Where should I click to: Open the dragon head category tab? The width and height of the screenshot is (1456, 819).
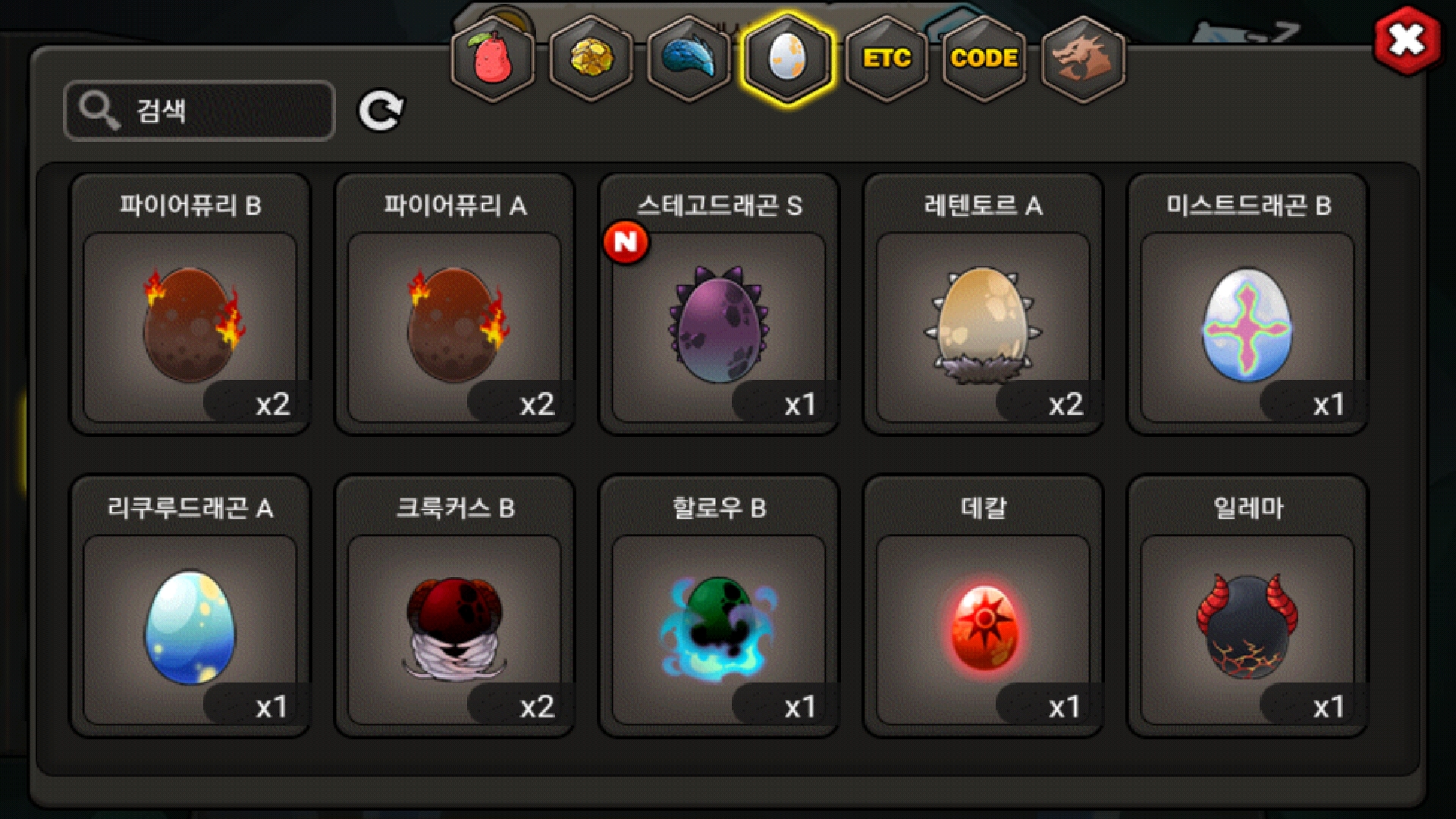(x=1083, y=59)
